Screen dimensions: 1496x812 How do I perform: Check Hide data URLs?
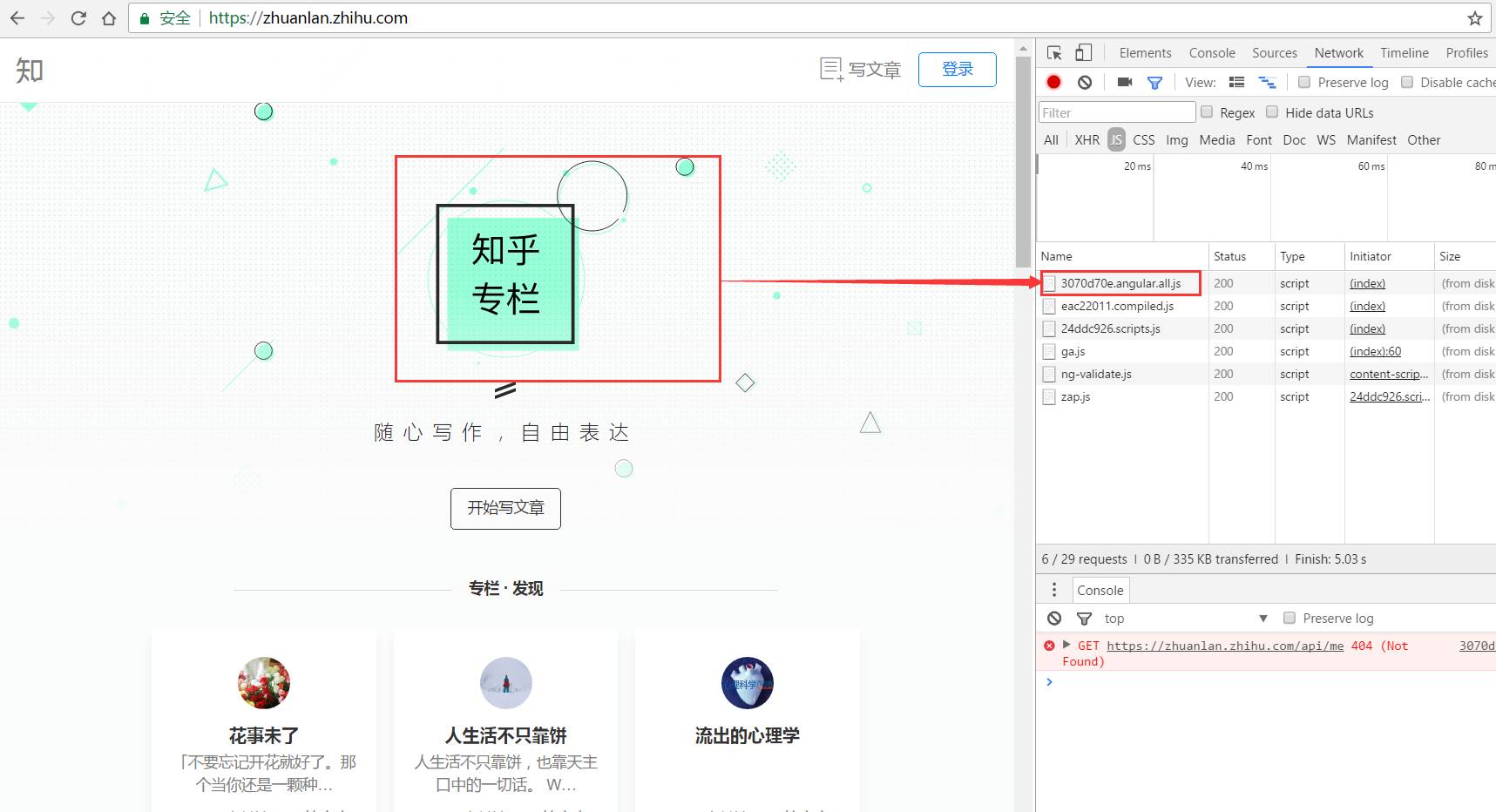tap(1272, 112)
